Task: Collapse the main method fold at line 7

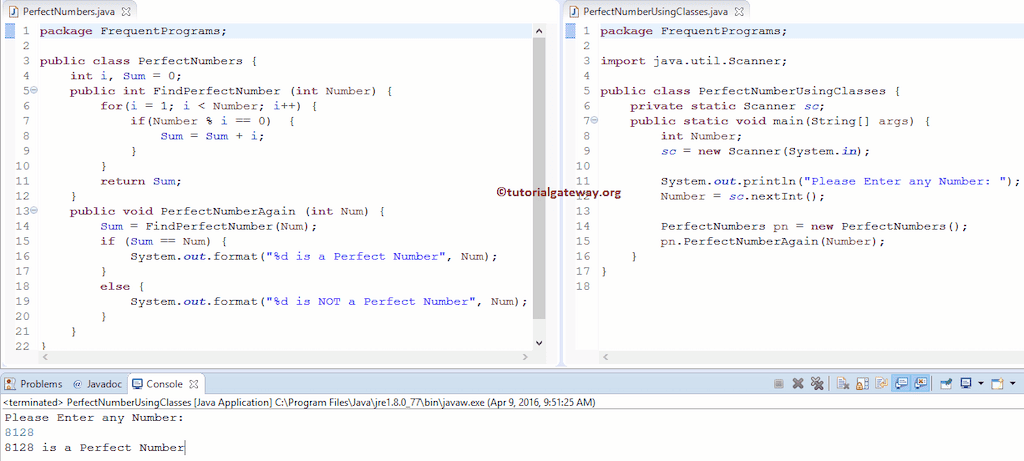Action: click(x=594, y=121)
